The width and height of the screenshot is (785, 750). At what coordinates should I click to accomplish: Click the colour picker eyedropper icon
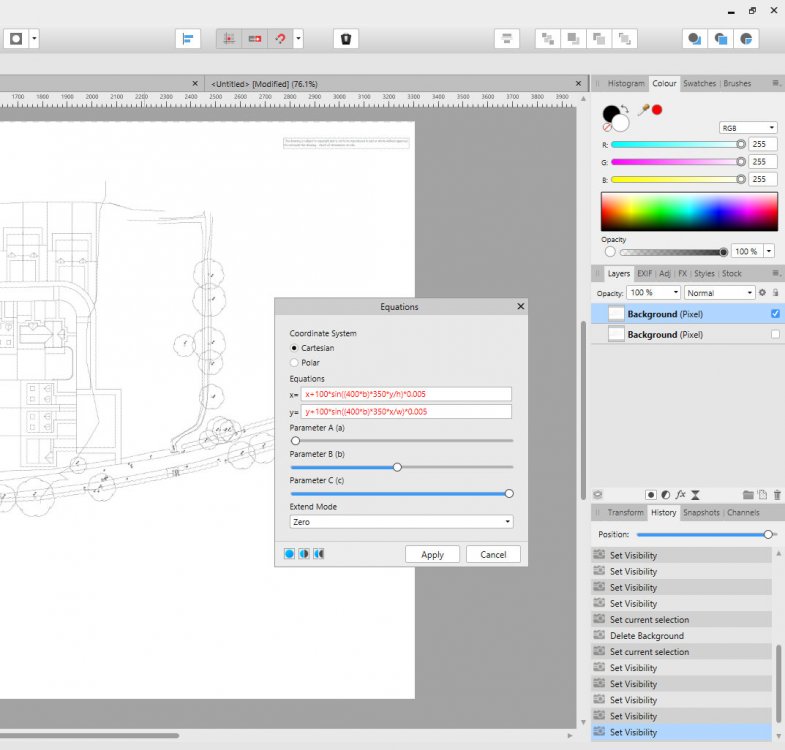coord(643,110)
